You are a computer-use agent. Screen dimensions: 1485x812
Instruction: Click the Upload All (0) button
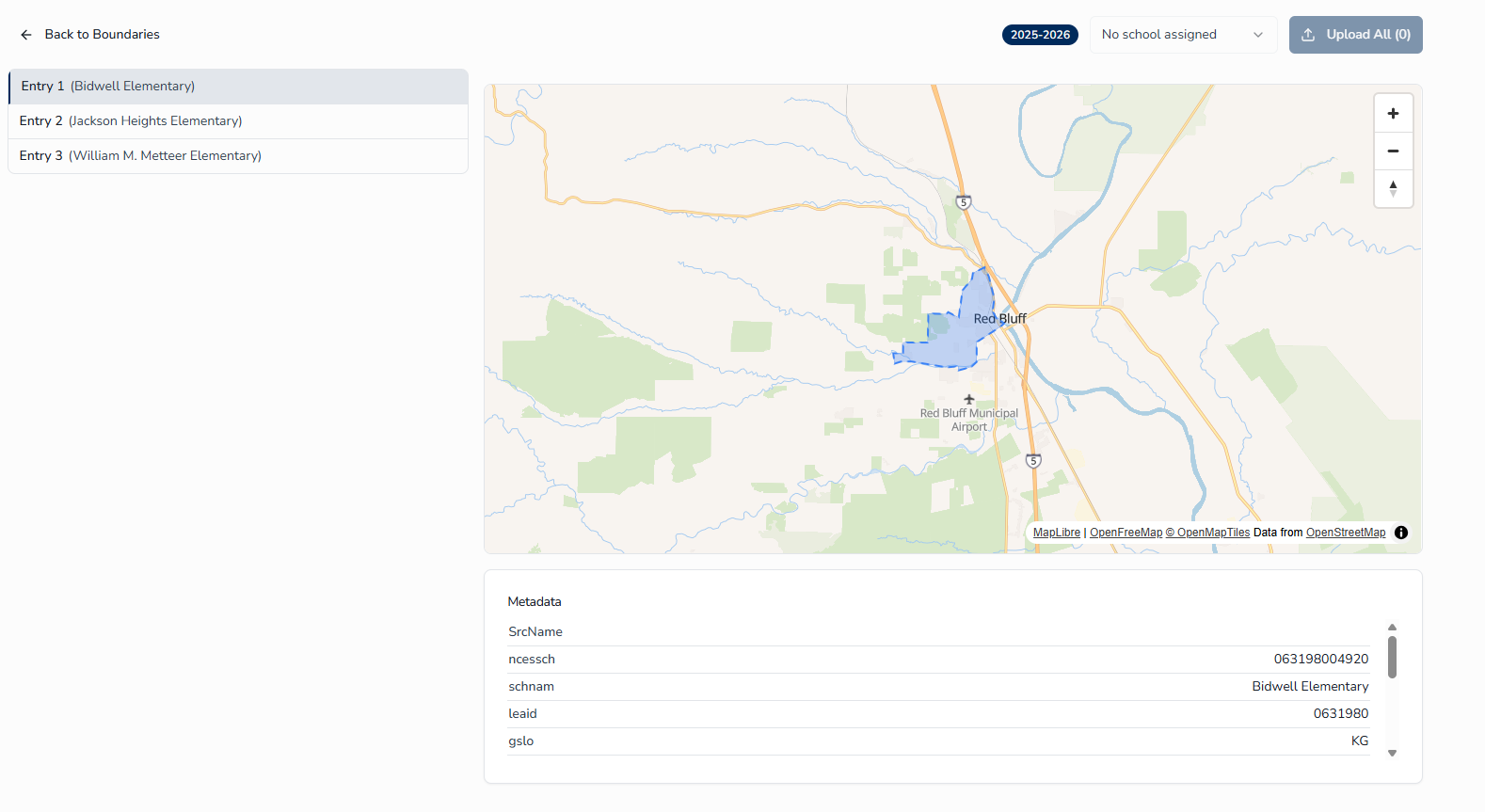pos(1355,35)
